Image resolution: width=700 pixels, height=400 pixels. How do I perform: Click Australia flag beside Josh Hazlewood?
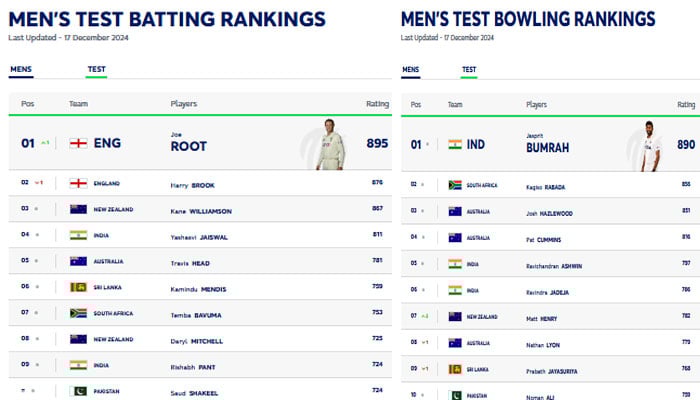[x=456, y=211]
